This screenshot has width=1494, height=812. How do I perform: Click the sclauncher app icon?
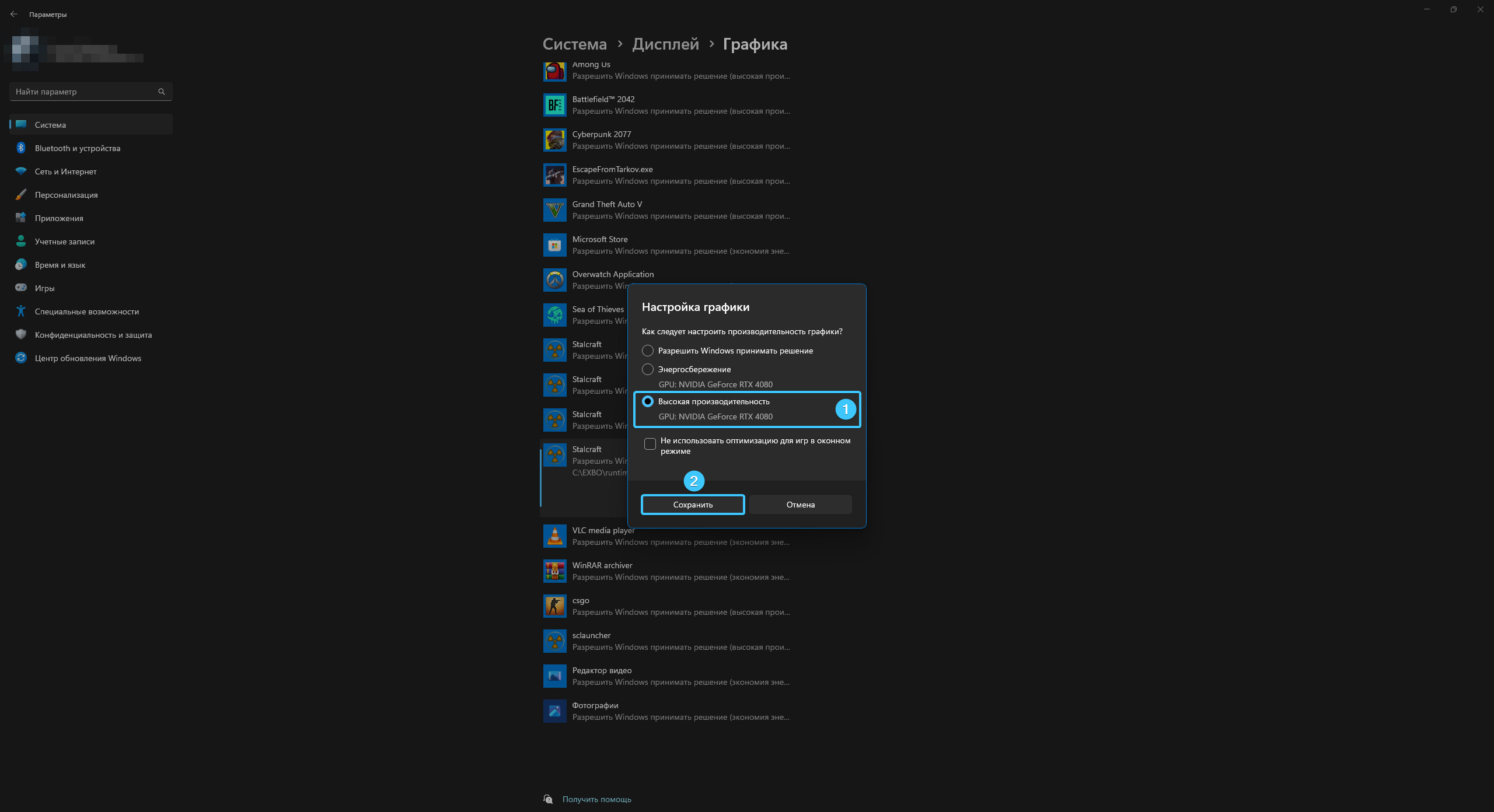point(554,641)
